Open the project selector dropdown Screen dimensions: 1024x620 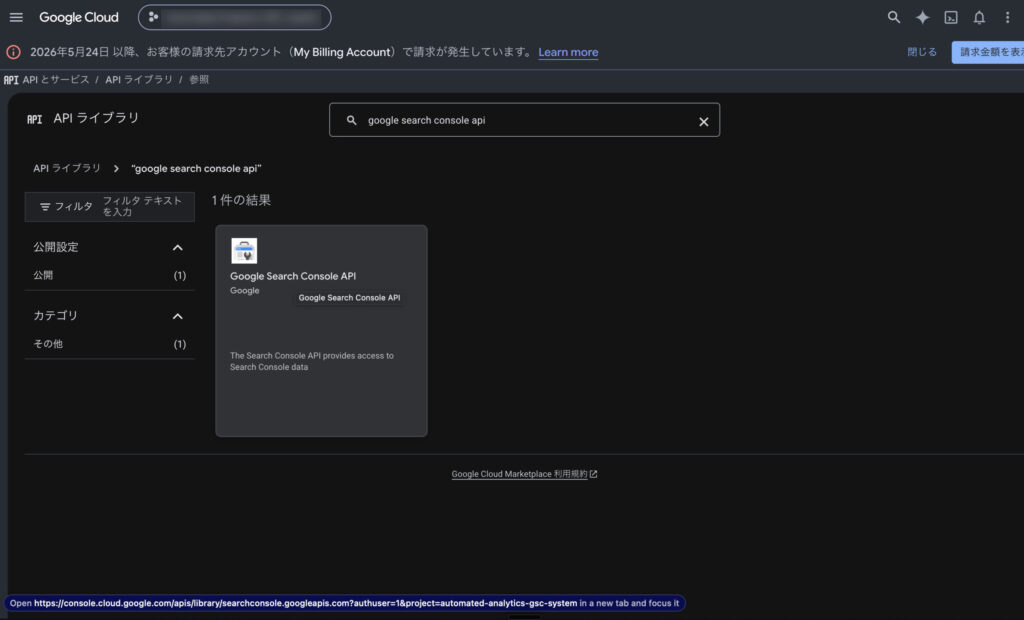tap(234, 18)
